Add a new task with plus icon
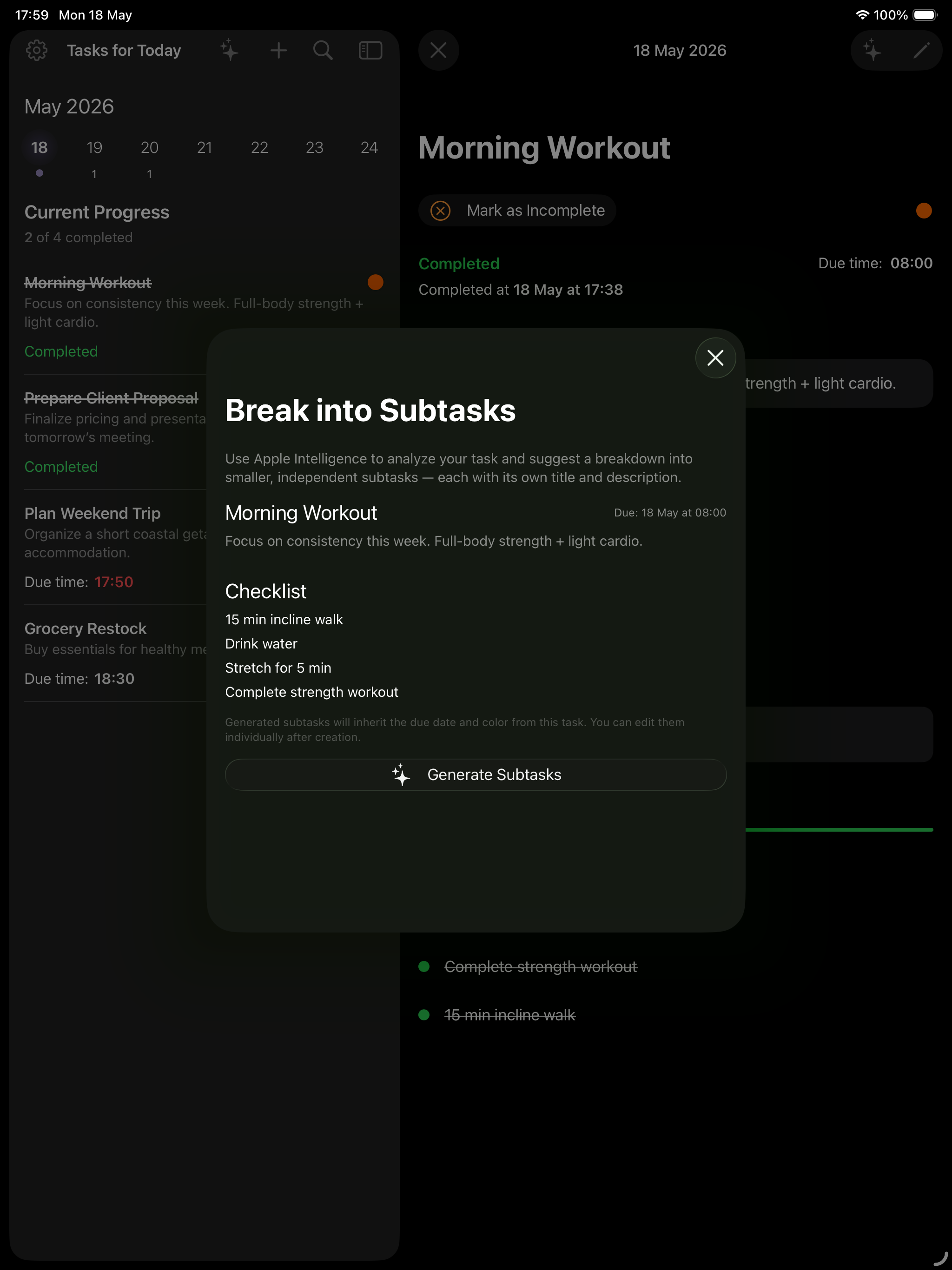952x1270 pixels. click(x=278, y=51)
